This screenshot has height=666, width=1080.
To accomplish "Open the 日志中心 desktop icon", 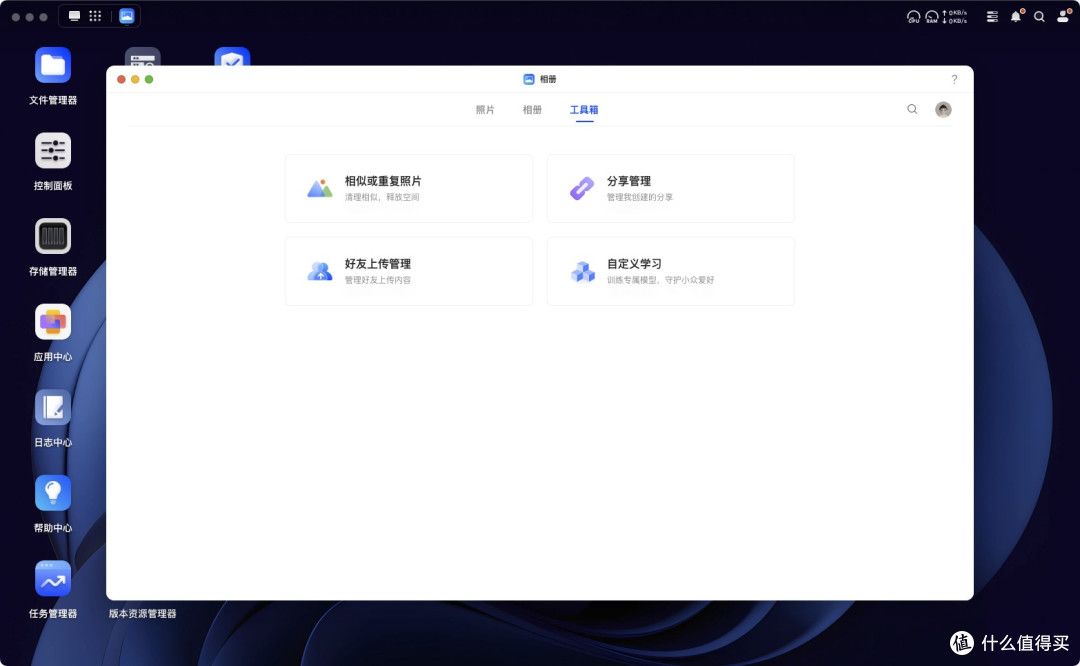I will (53, 408).
